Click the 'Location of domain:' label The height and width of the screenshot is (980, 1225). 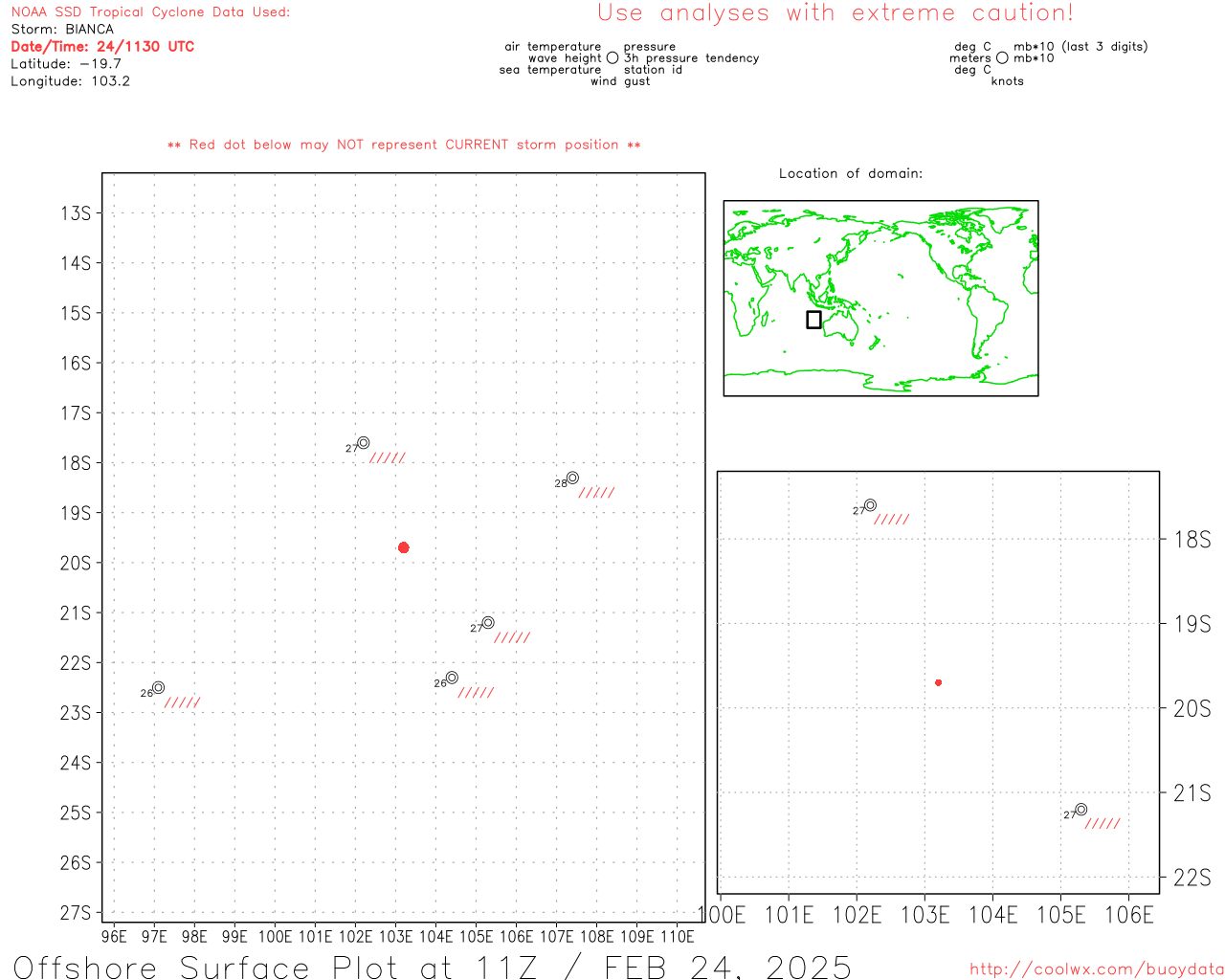click(x=851, y=173)
